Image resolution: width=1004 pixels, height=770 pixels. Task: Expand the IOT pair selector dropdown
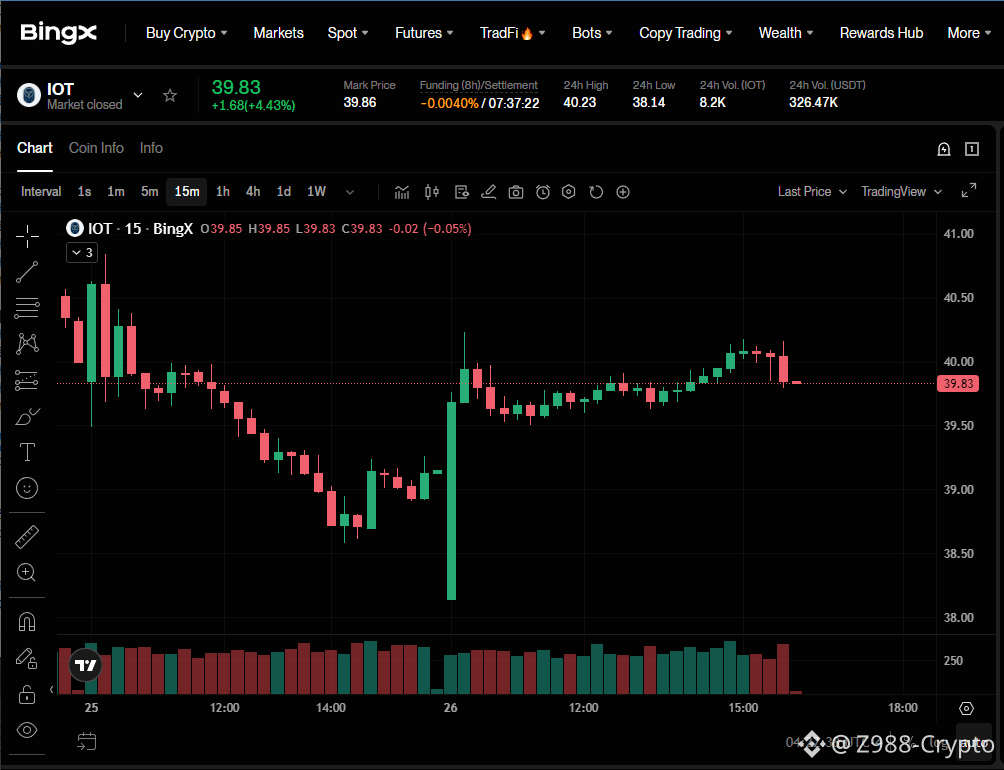(x=138, y=95)
